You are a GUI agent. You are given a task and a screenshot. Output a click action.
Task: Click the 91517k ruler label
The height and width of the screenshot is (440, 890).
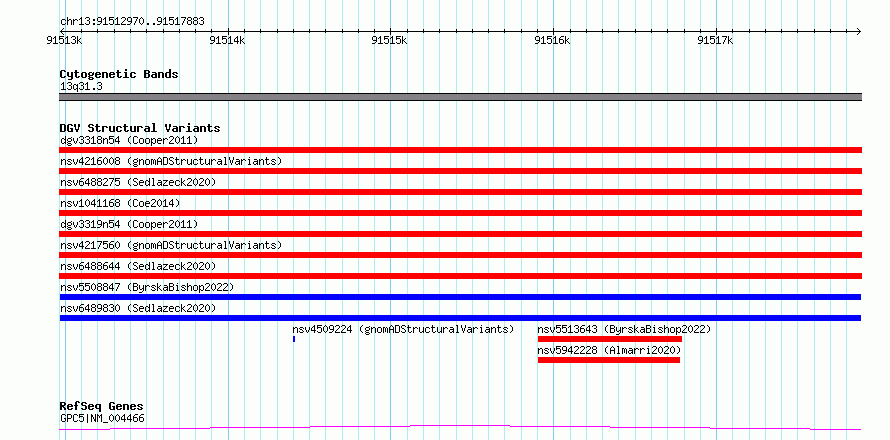pos(716,40)
